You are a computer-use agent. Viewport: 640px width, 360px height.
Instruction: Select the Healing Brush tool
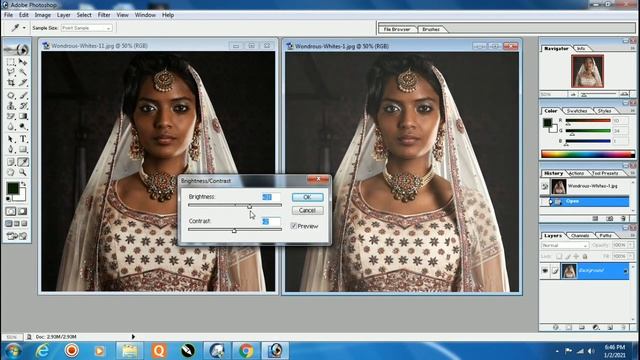click(11, 96)
